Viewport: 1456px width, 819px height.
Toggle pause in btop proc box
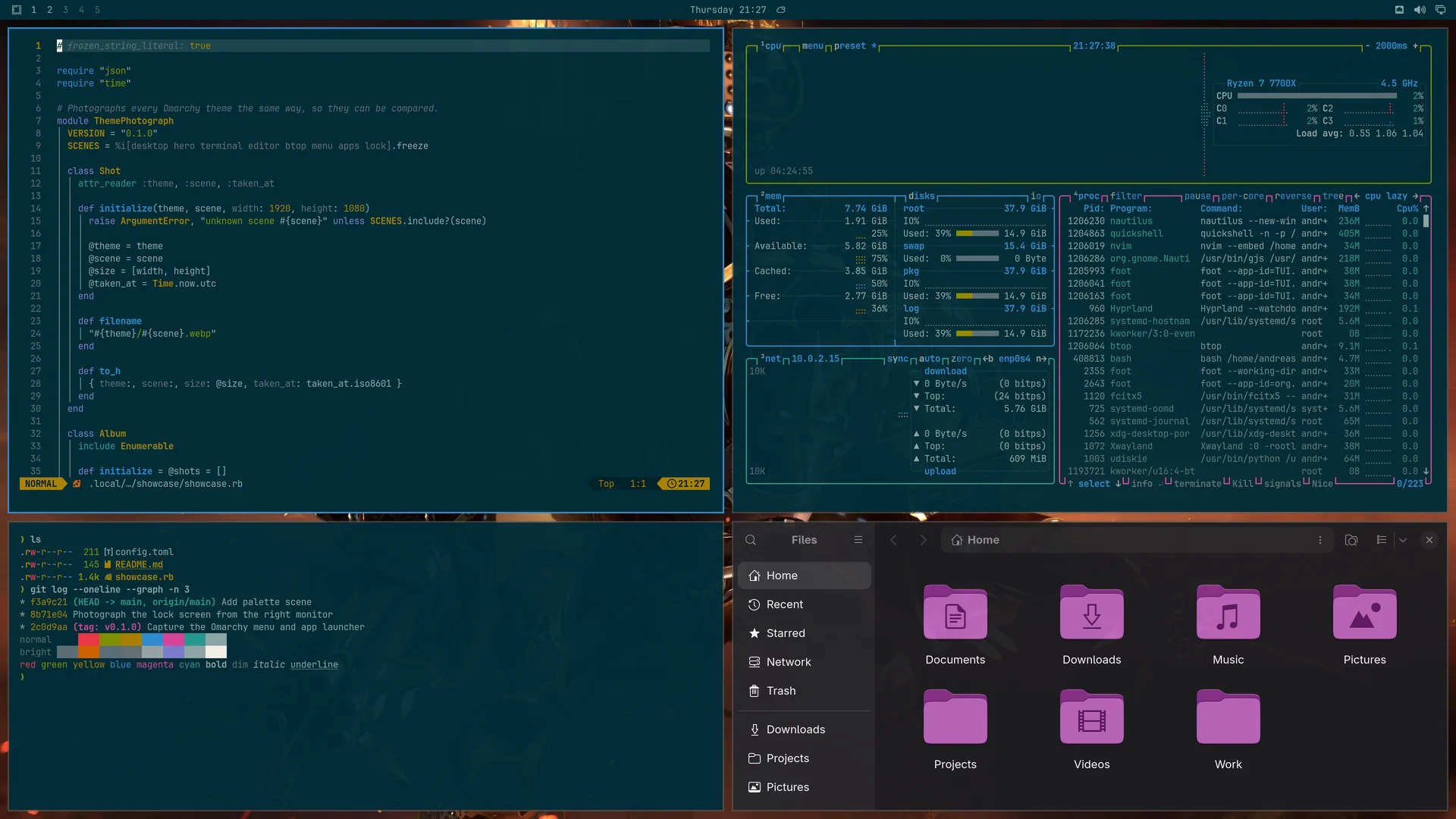click(x=1198, y=196)
